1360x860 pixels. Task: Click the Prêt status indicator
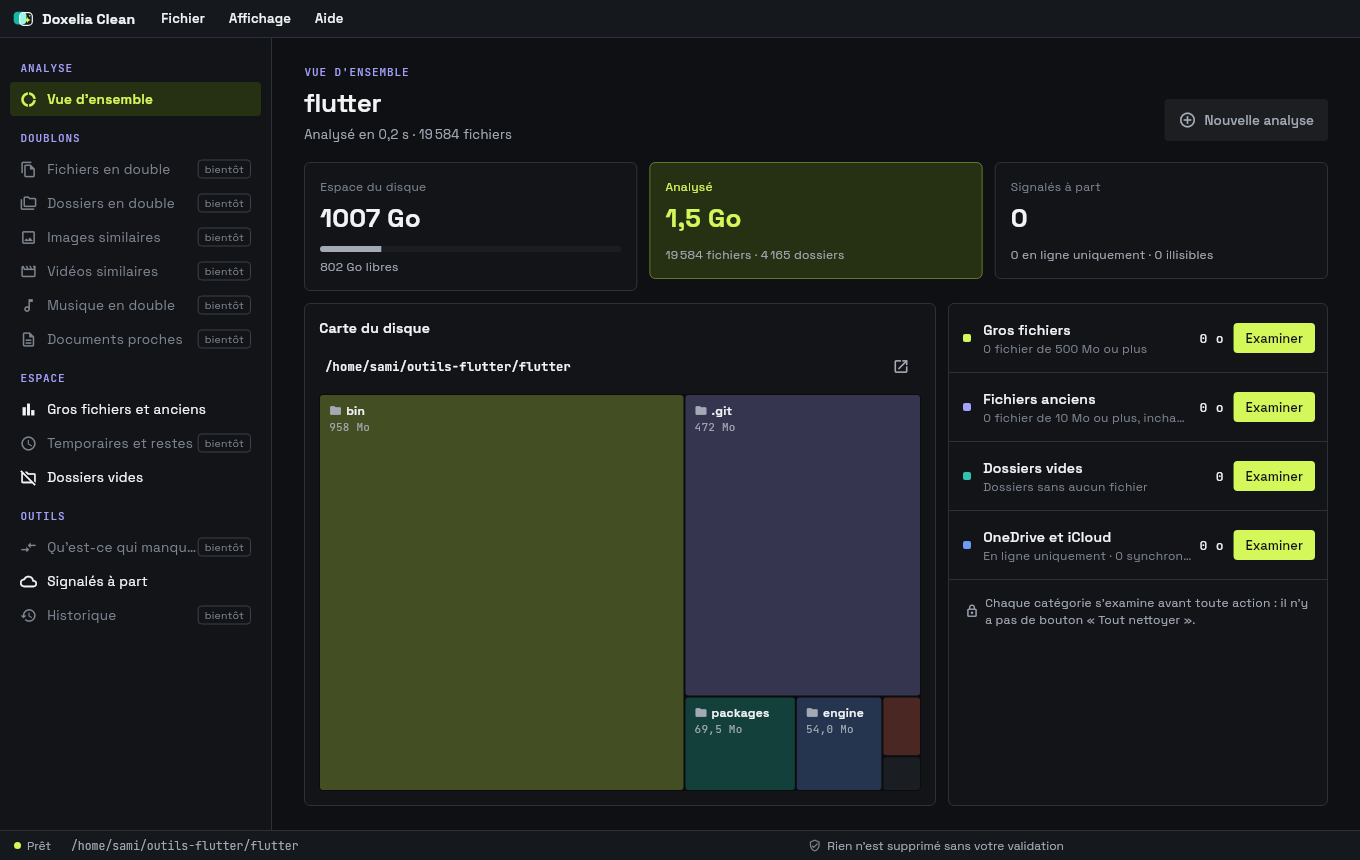(33, 846)
